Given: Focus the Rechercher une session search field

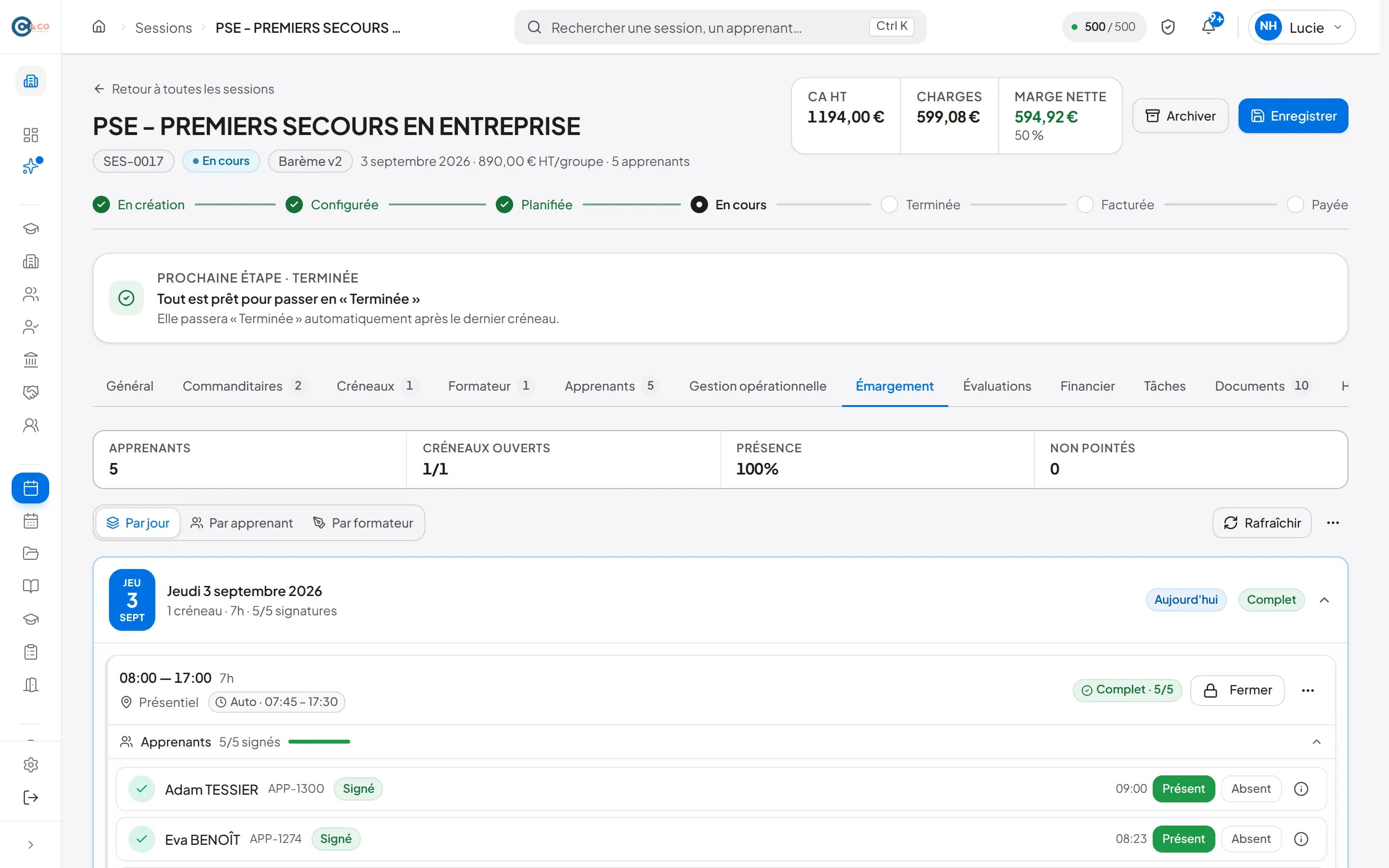Looking at the screenshot, I should click(720, 27).
